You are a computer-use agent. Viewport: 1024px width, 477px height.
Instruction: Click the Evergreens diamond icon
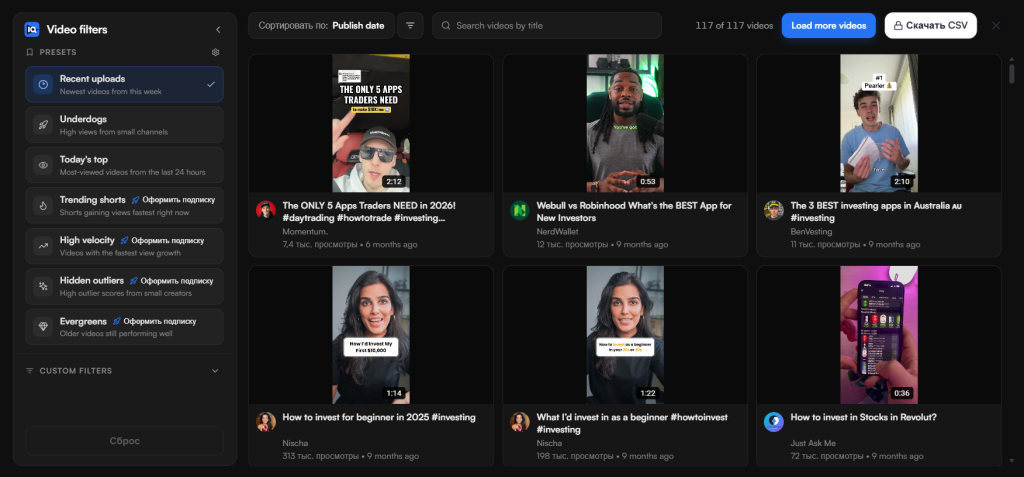[43, 327]
